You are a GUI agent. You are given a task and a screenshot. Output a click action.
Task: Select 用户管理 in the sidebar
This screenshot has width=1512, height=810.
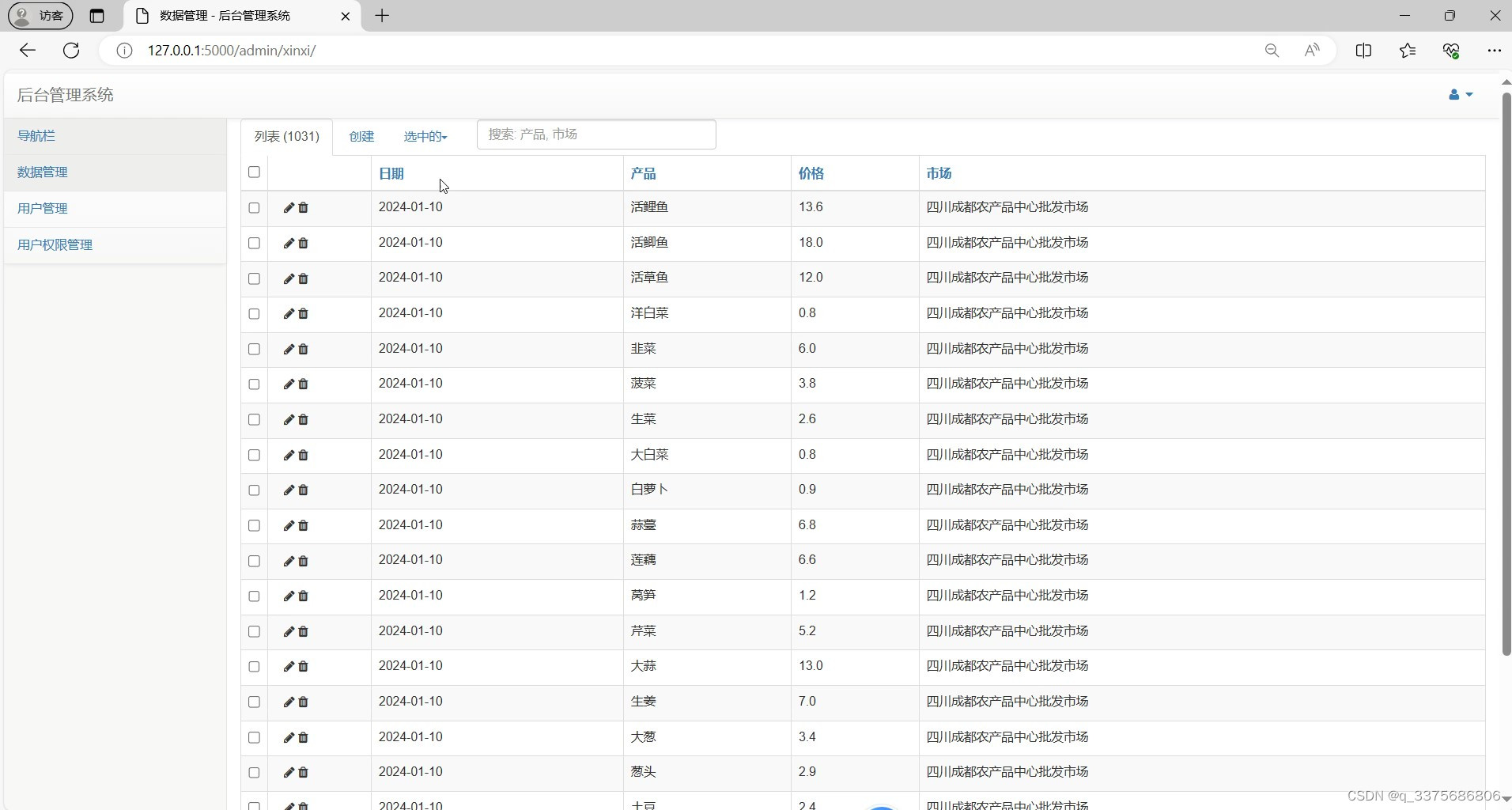click(43, 208)
